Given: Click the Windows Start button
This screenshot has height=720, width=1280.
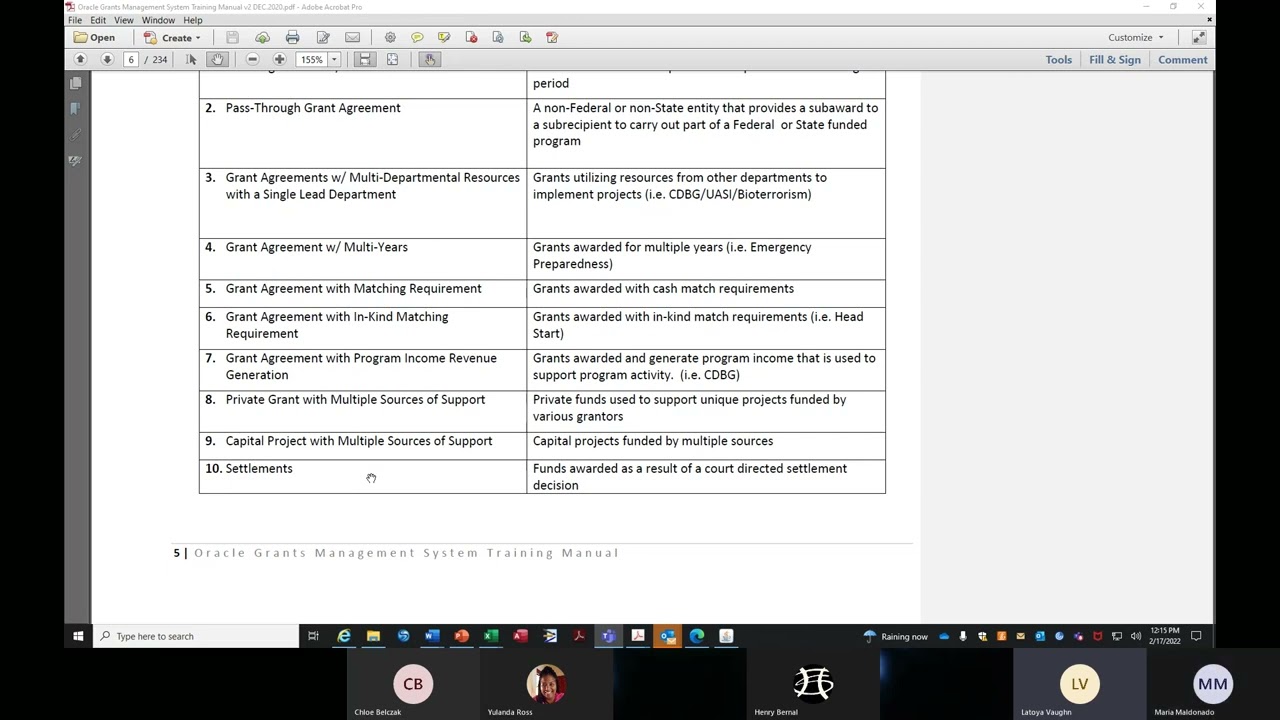Looking at the screenshot, I should pyautogui.click(x=78, y=636).
